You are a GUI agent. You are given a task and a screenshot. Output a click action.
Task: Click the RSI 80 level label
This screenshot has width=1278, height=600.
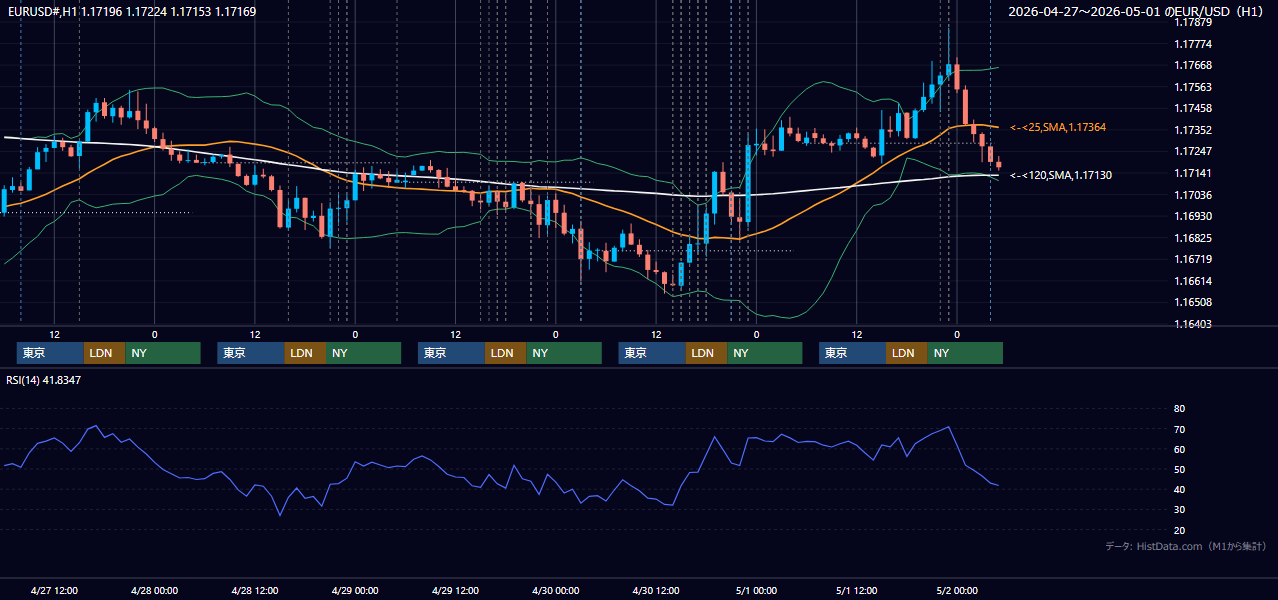(x=1179, y=409)
